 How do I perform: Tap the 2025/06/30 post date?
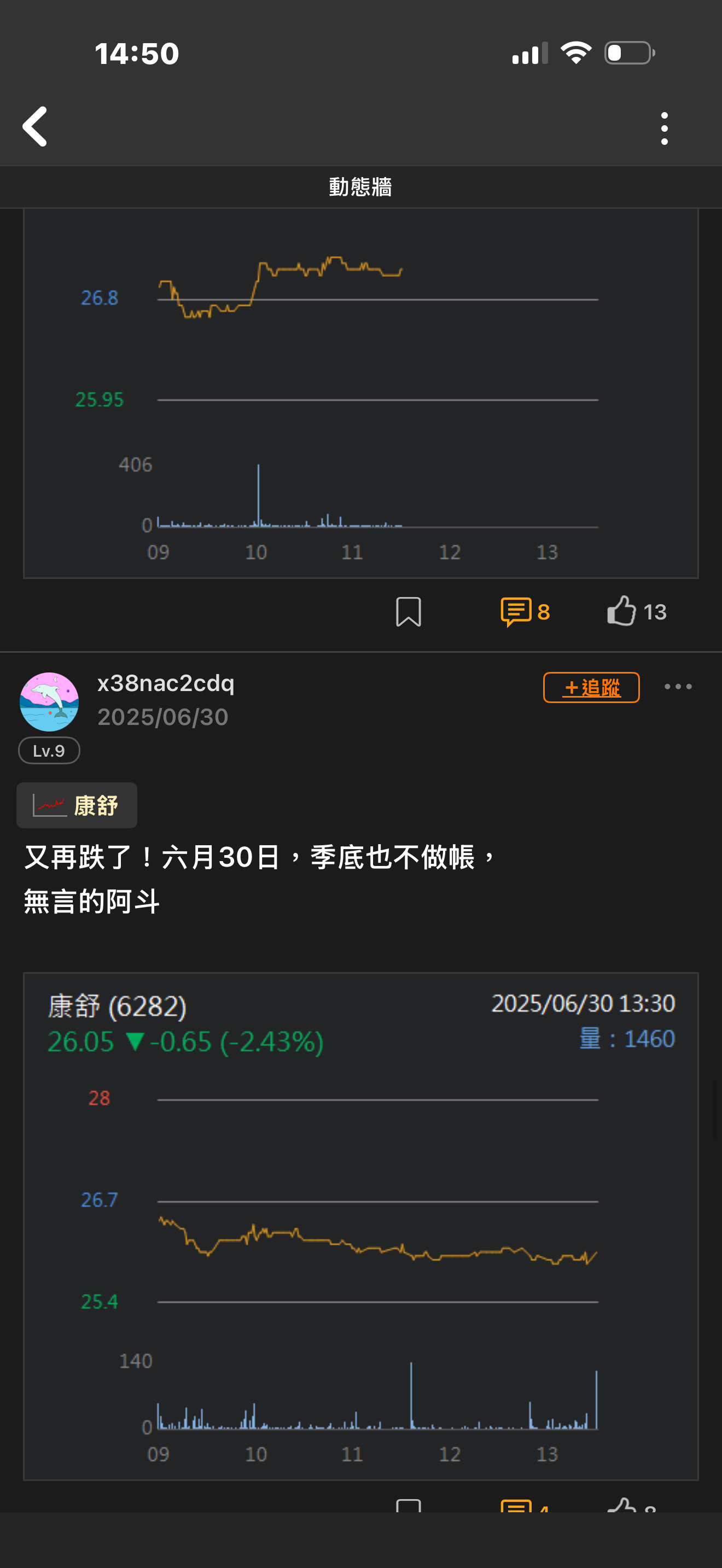click(163, 717)
